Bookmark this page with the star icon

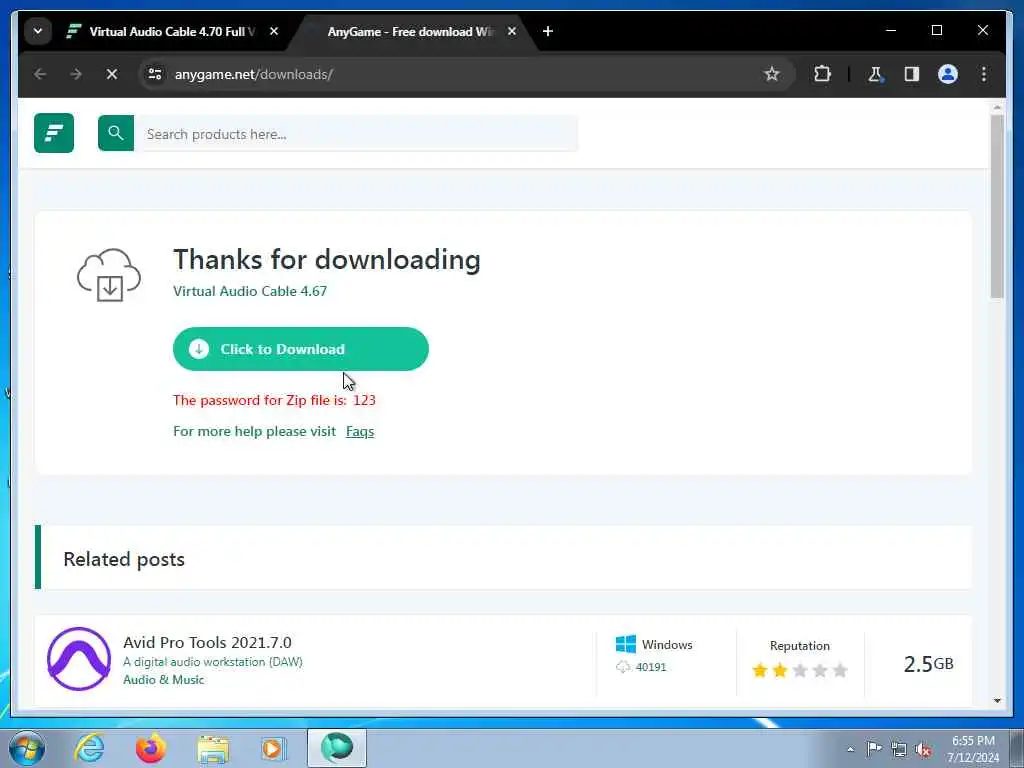tap(772, 74)
